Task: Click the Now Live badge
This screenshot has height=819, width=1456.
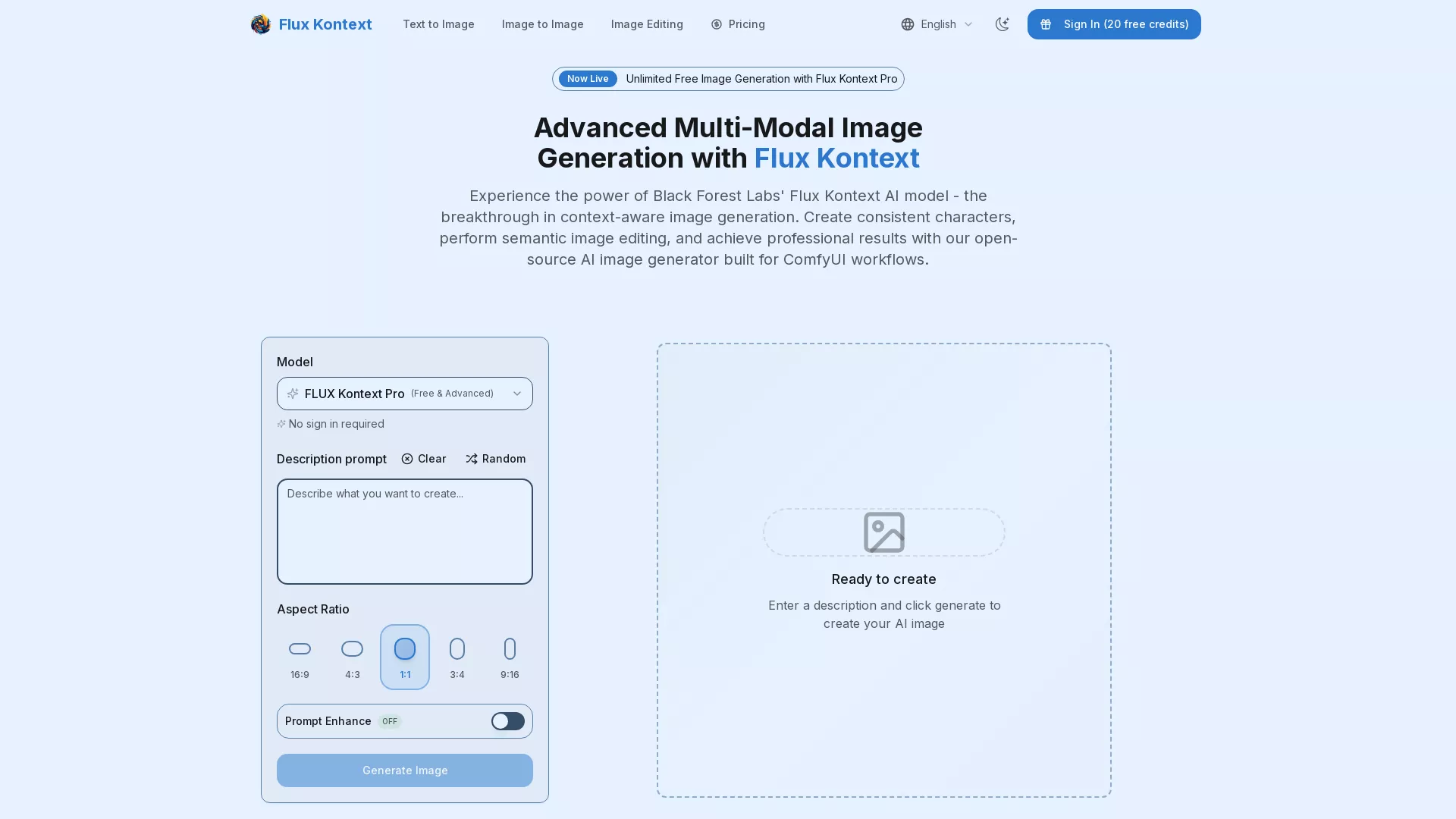Action: (588, 79)
